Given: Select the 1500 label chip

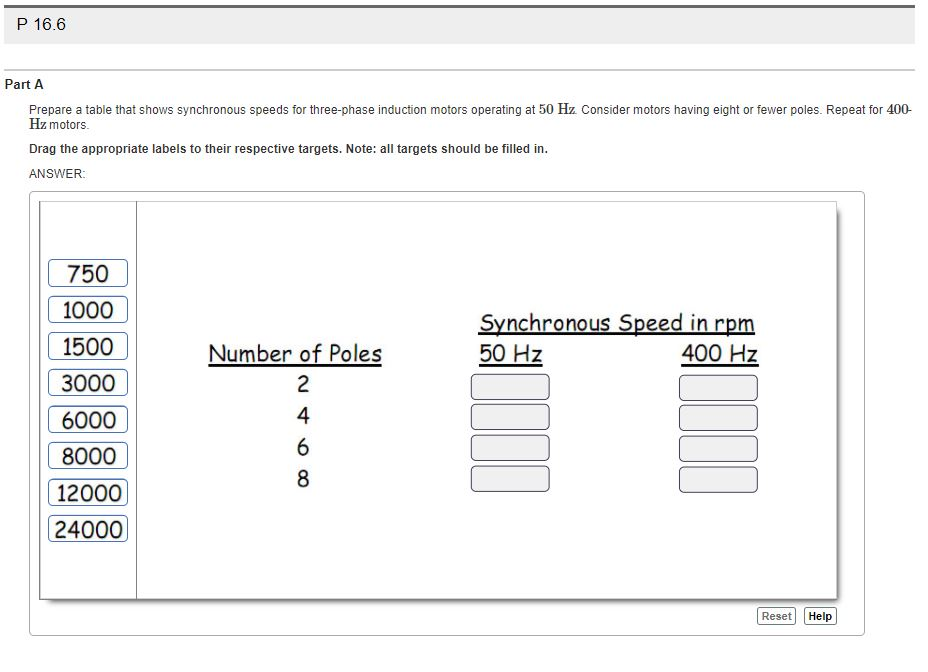Looking at the screenshot, I should tap(87, 346).
